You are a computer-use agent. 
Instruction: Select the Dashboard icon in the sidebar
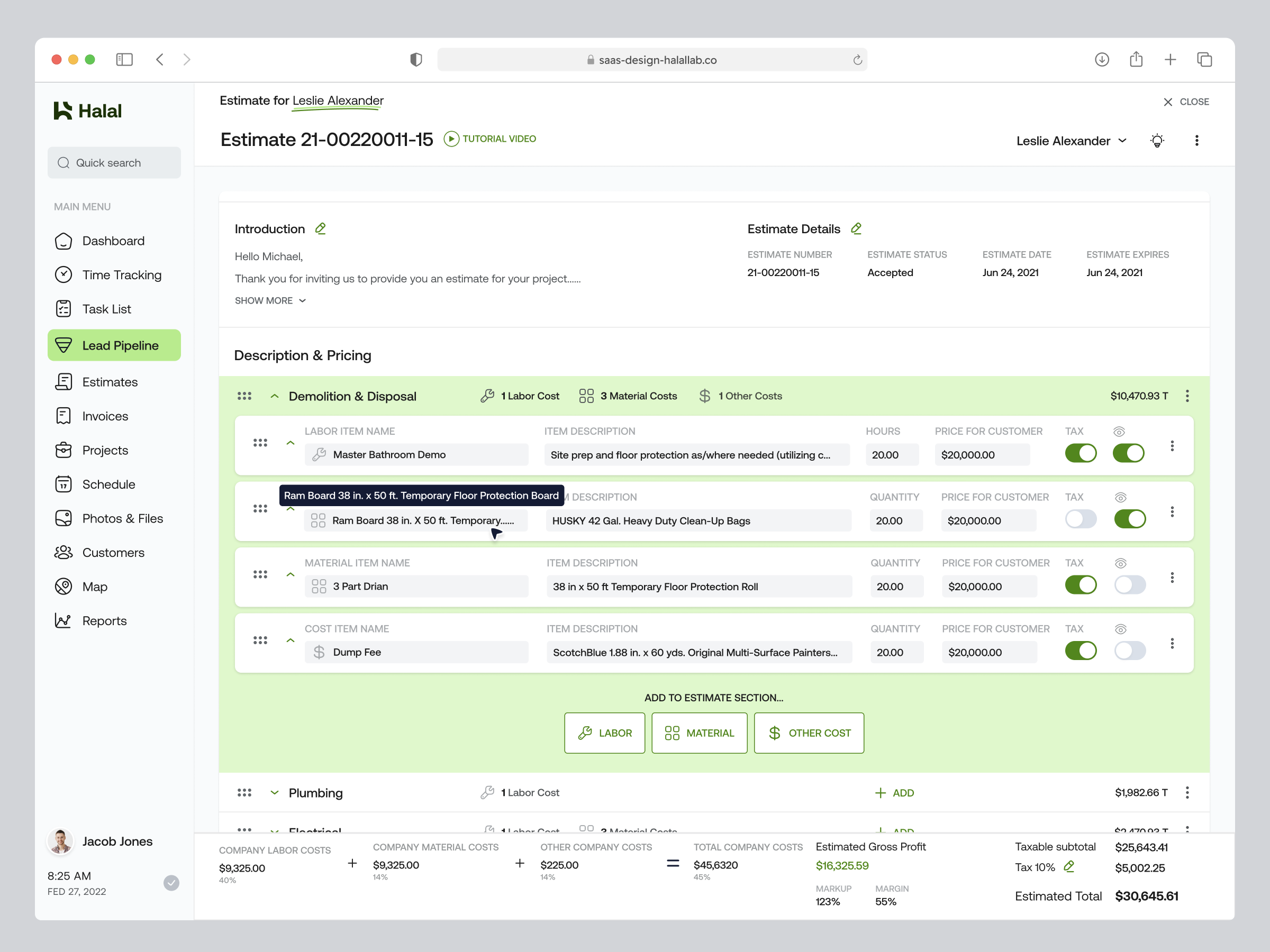click(63, 241)
